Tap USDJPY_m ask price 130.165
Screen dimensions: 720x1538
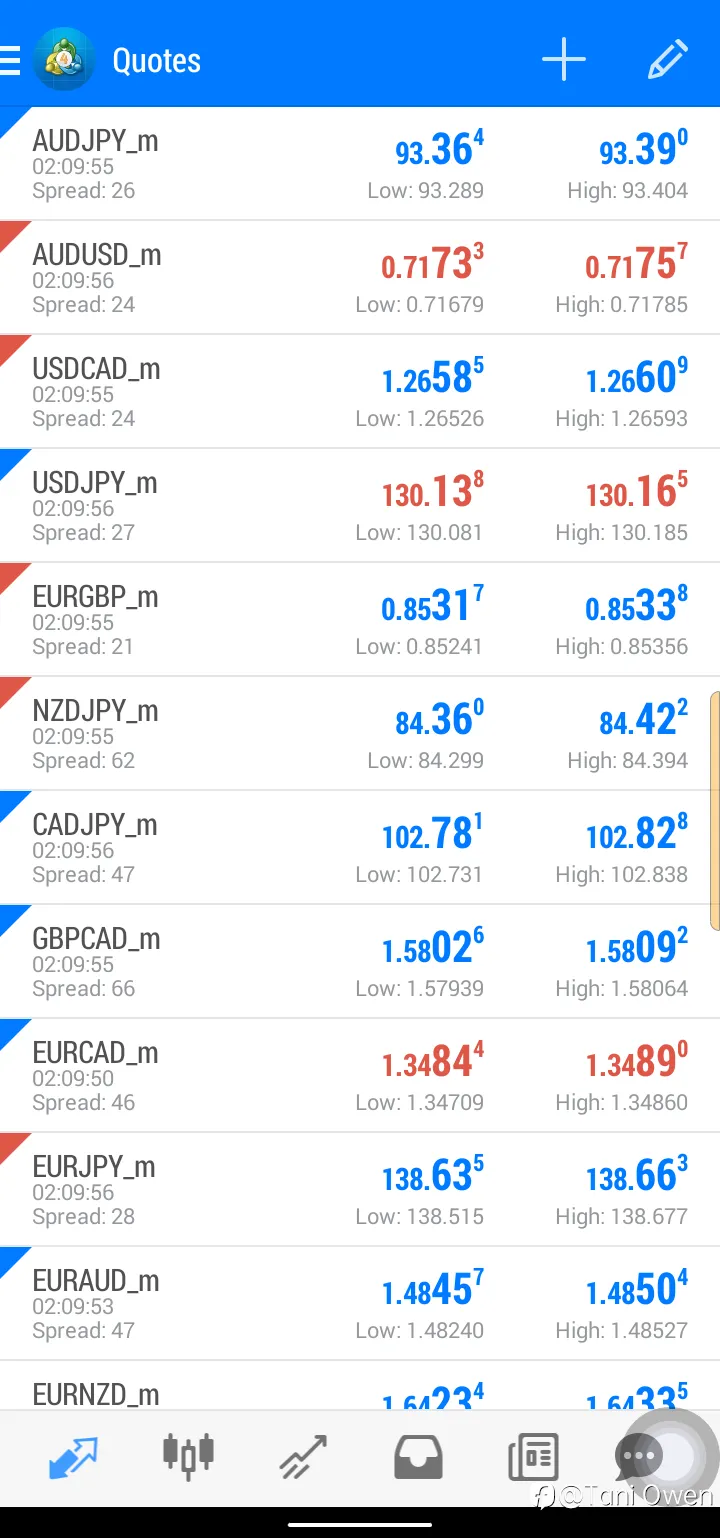click(x=636, y=493)
